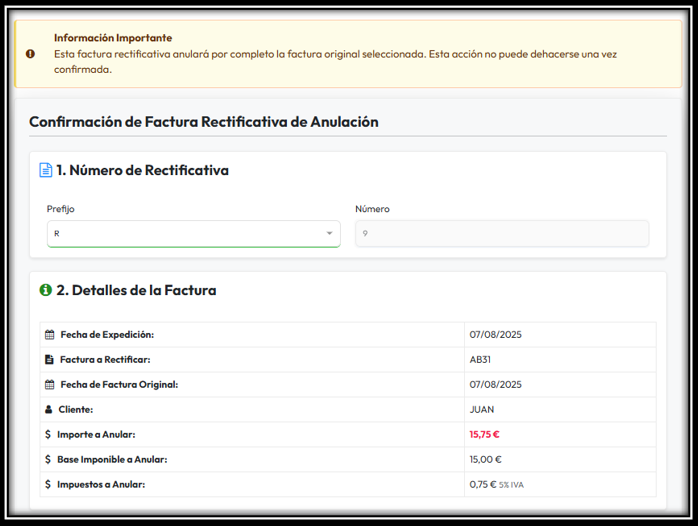Click the dollar icon for Impuestos a Anular
Viewport: 698px width, 526px height.
[48, 485]
